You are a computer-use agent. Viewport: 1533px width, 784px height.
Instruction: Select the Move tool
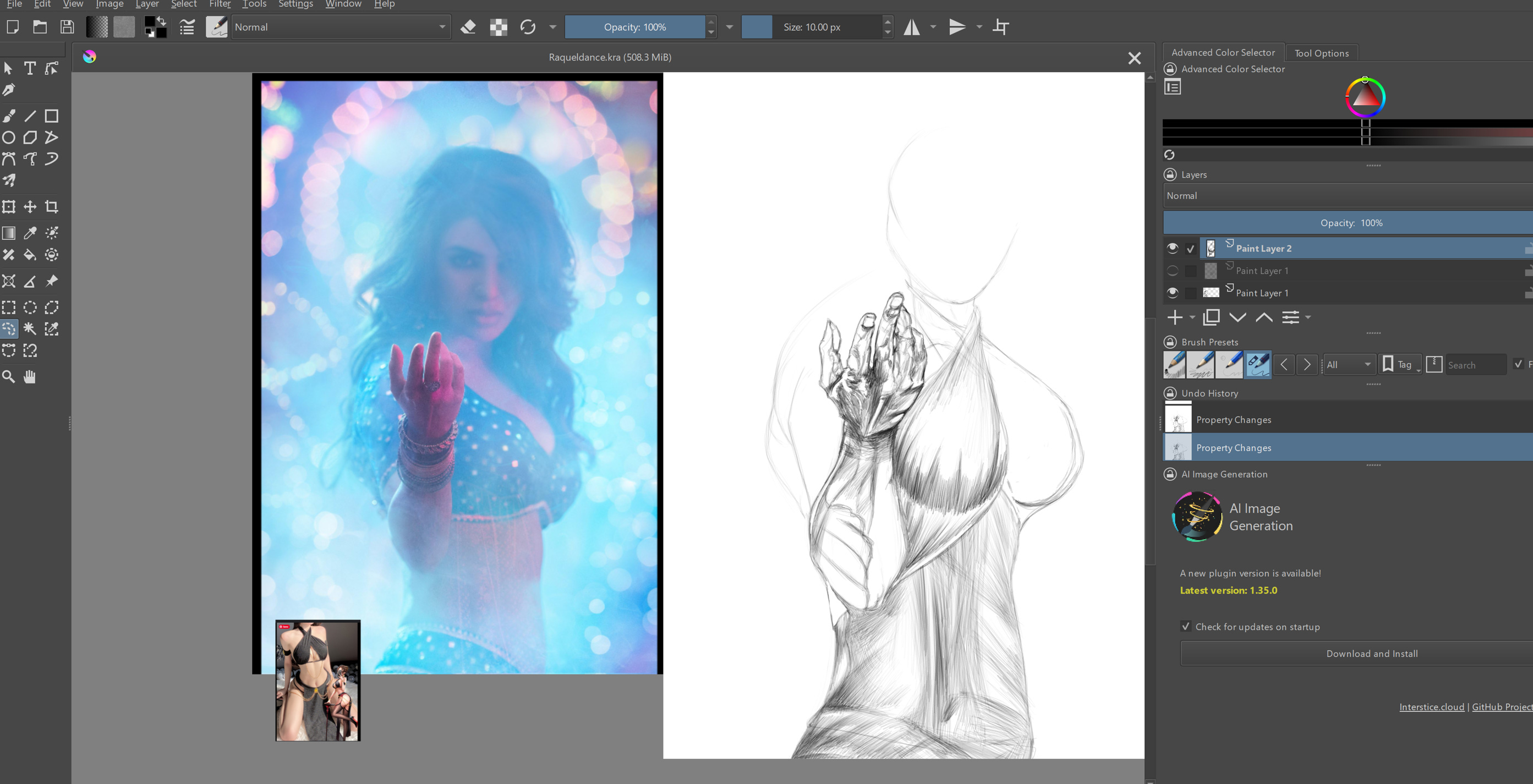click(30, 207)
